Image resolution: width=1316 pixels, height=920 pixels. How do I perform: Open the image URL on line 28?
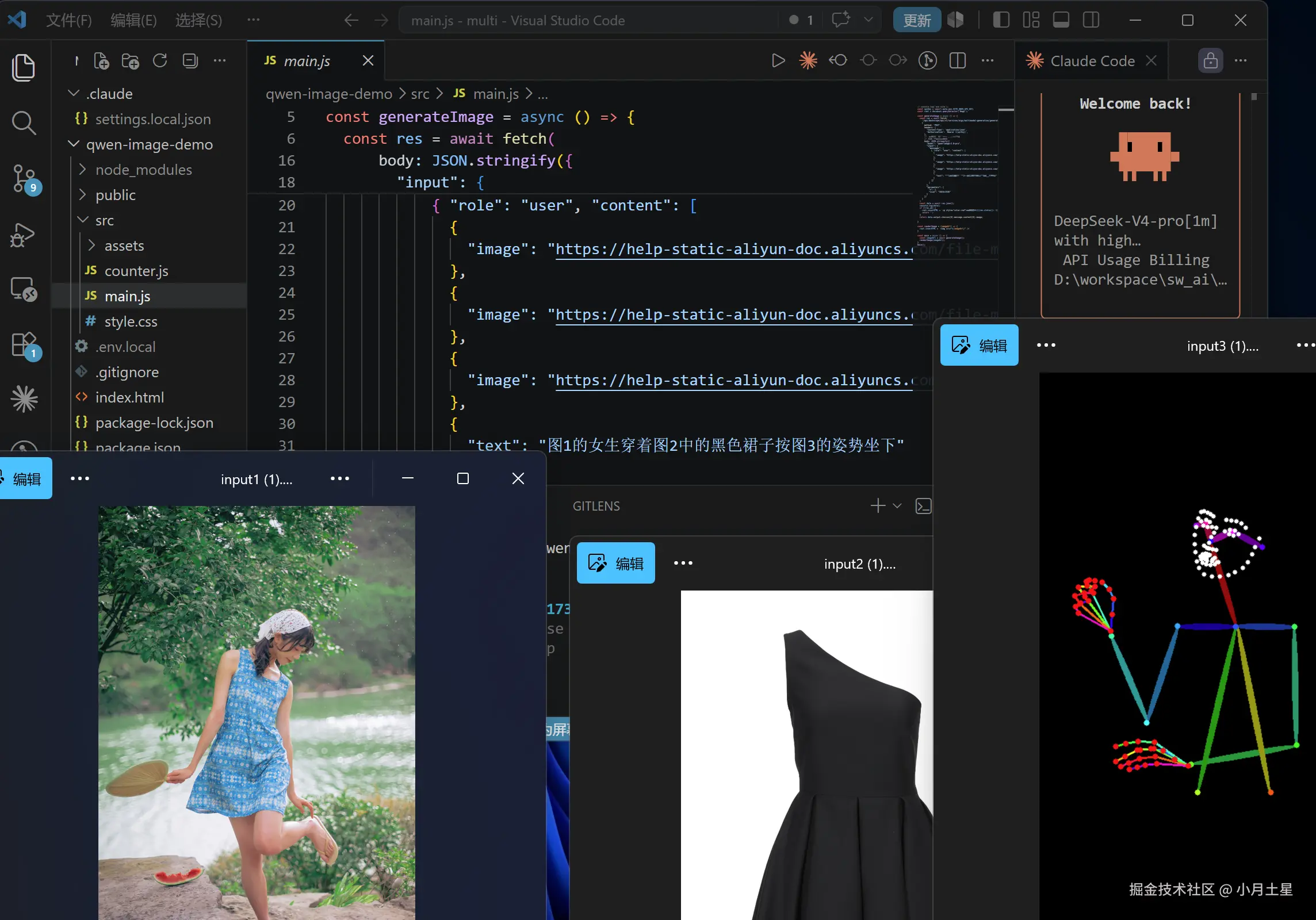(733, 381)
